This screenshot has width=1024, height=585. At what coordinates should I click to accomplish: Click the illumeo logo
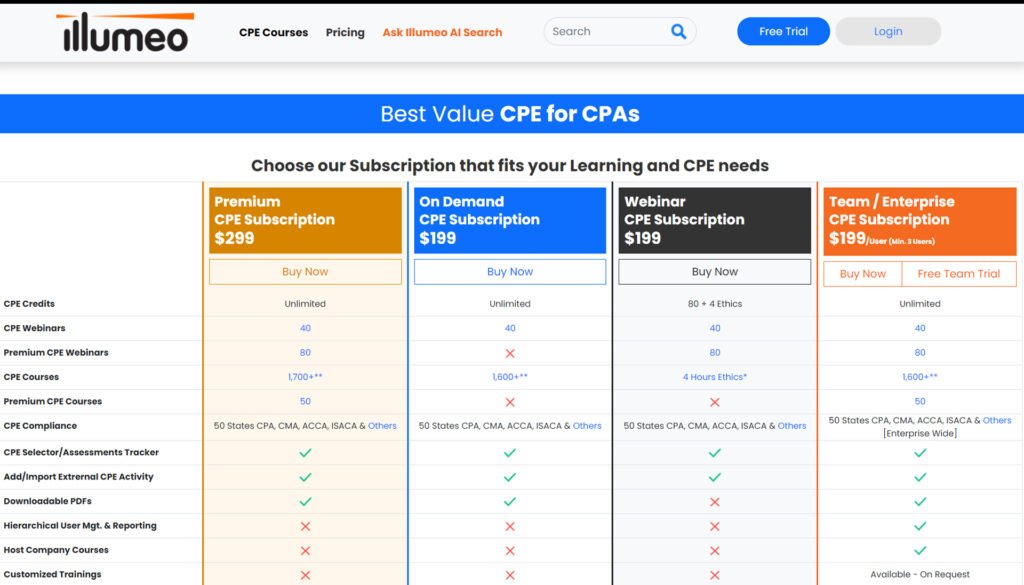(x=124, y=33)
